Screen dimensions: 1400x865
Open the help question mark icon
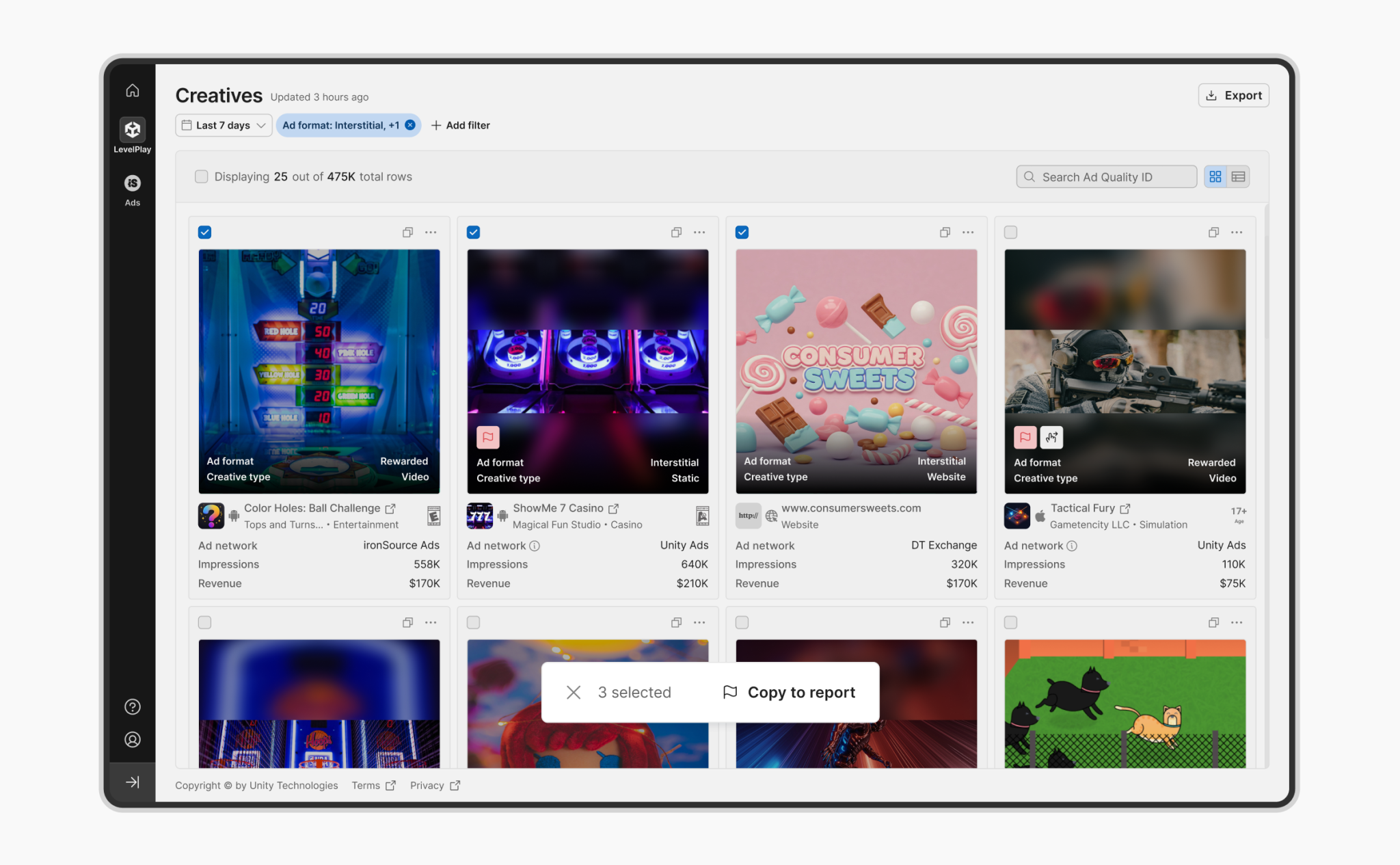click(133, 706)
